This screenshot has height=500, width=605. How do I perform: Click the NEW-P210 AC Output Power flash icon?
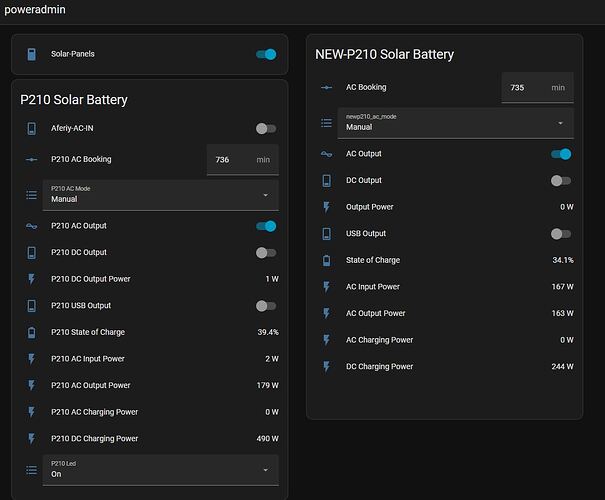point(326,314)
